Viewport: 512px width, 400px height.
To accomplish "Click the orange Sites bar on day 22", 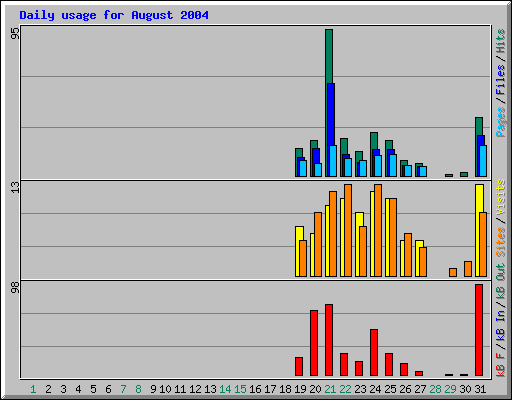I will [x=348, y=230].
